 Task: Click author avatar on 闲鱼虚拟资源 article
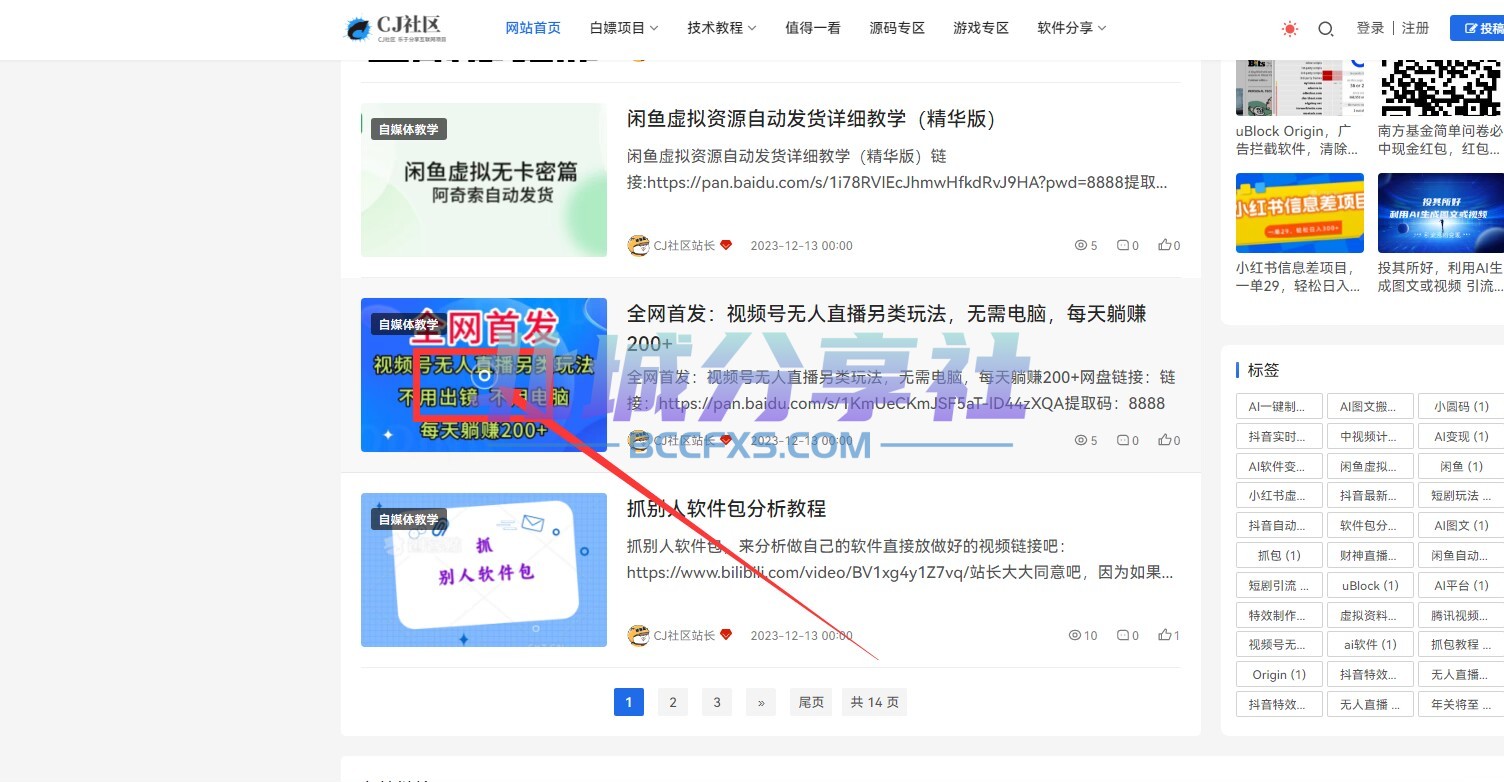click(638, 245)
